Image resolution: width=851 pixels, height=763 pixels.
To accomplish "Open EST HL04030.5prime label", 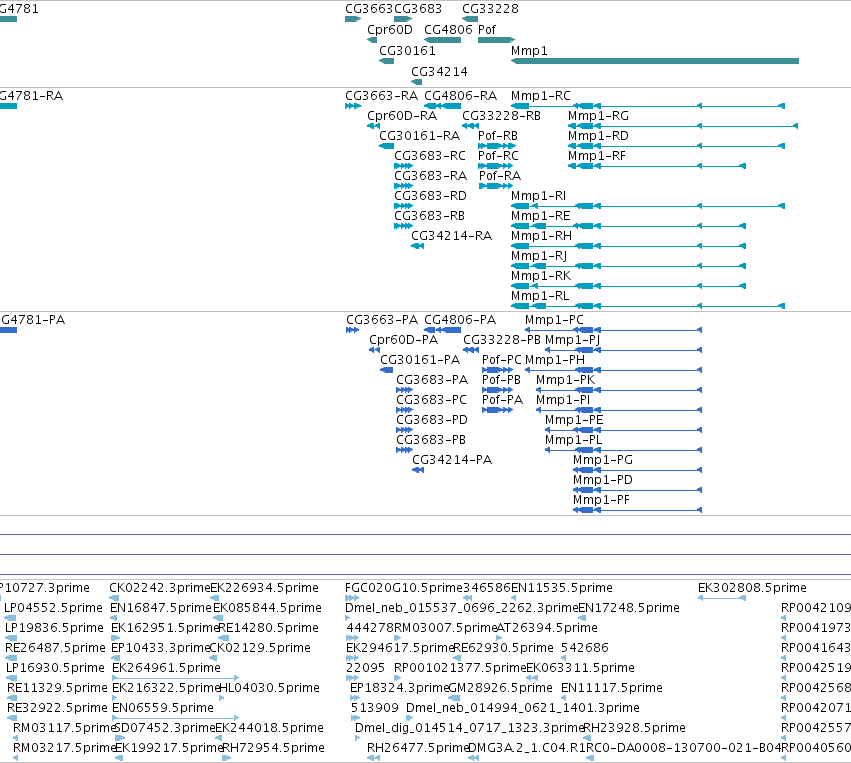I will 269,688.
